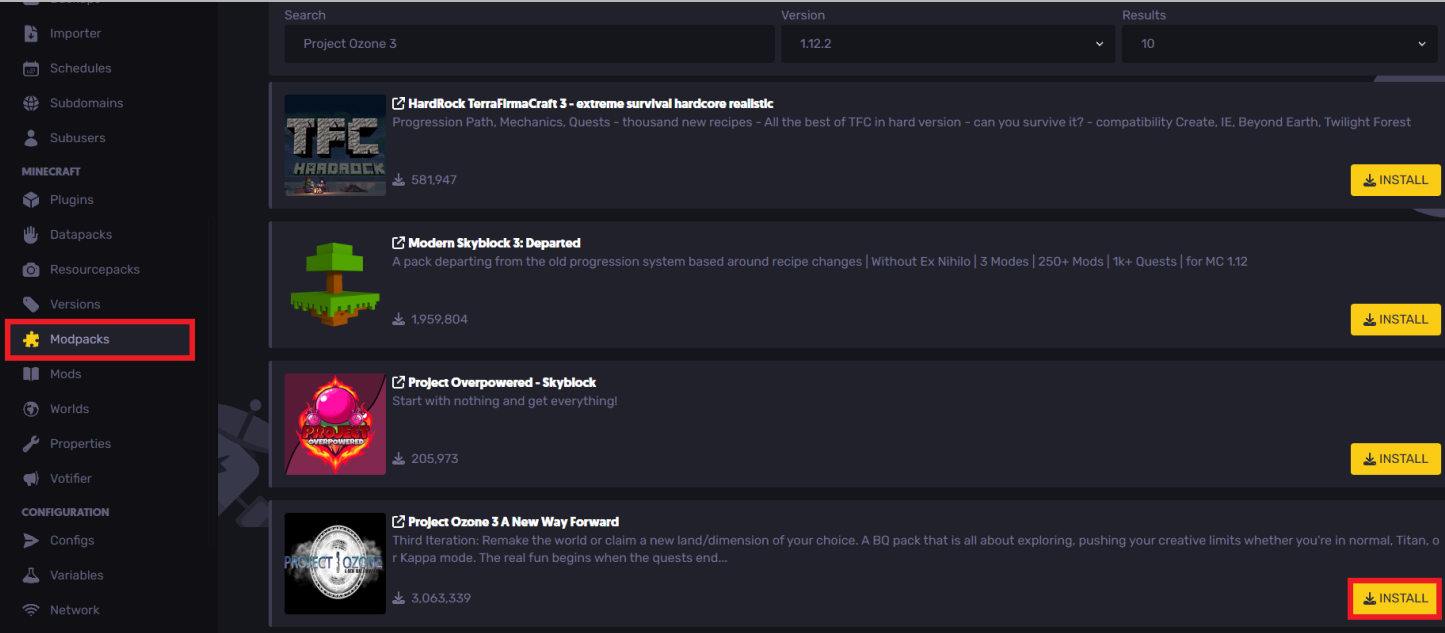The width and height of the screenshot is (1445, 633).
Task: Expand the Version 1.12.2 dropdown
Action: [x=948, y=44]
